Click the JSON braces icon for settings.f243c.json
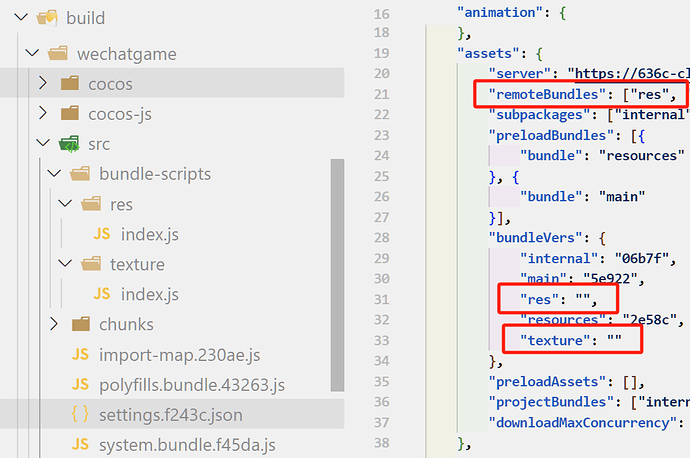The image size is (690, 458). 80,415
